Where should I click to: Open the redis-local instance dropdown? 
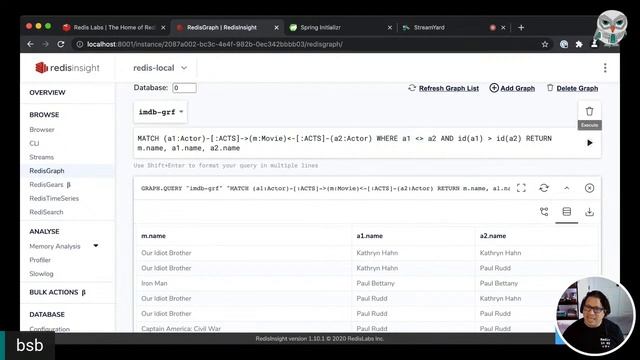[x=160, y=68]
